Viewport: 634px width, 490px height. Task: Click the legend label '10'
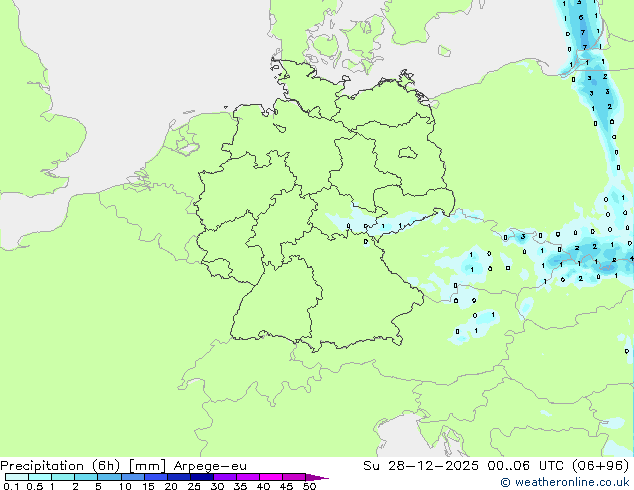(x=125, y=486)
